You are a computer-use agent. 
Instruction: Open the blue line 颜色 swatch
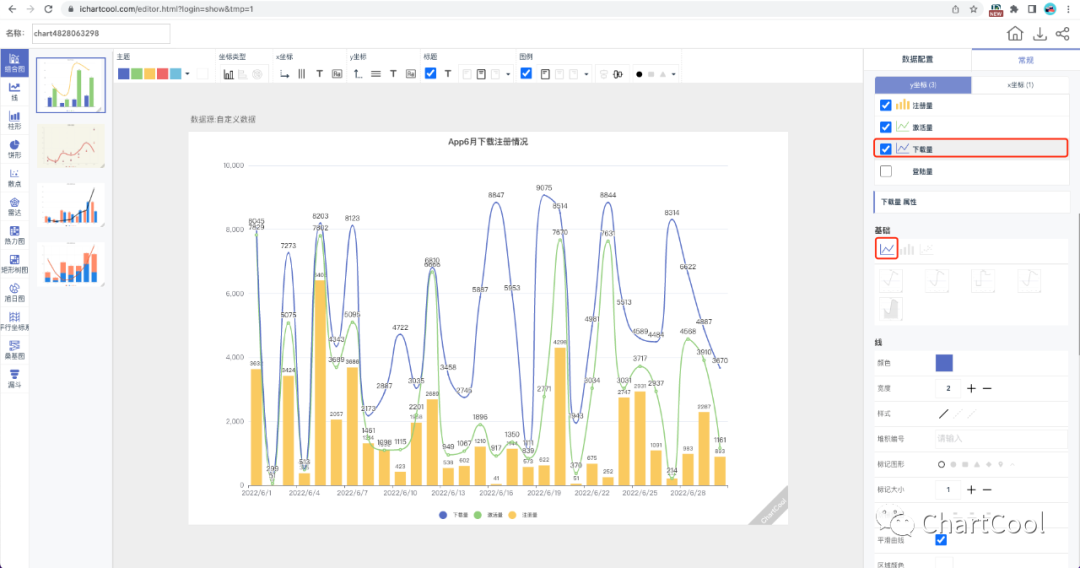point(944,363)
